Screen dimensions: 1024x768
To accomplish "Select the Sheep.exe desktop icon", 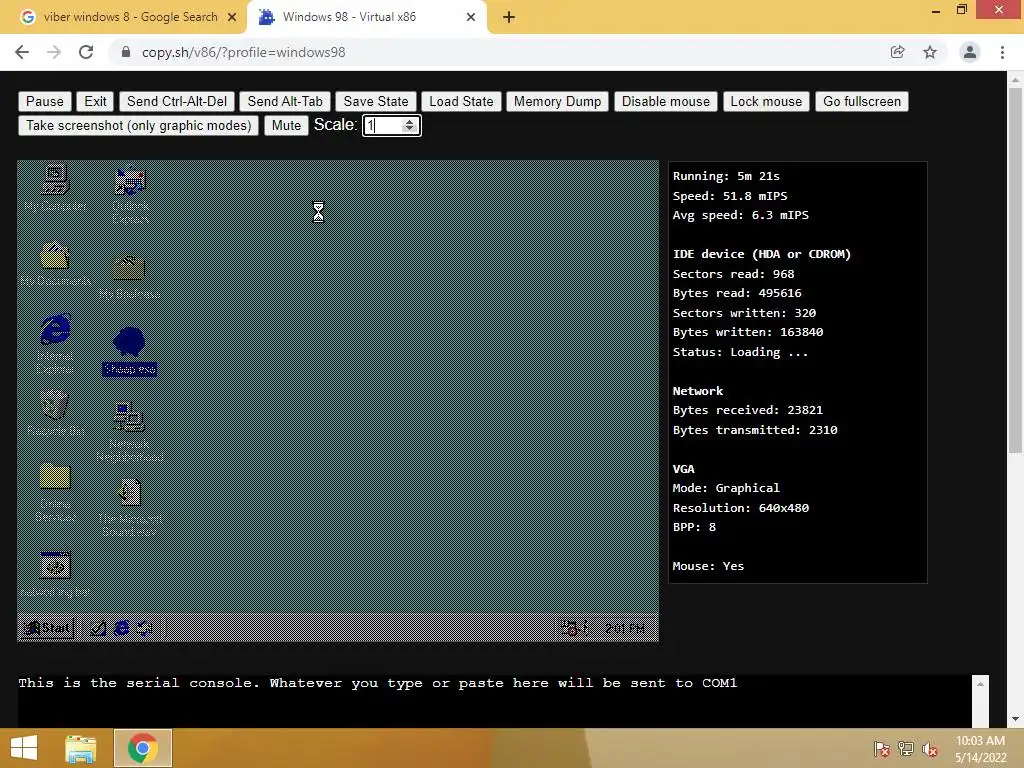I will click(129, 351).
